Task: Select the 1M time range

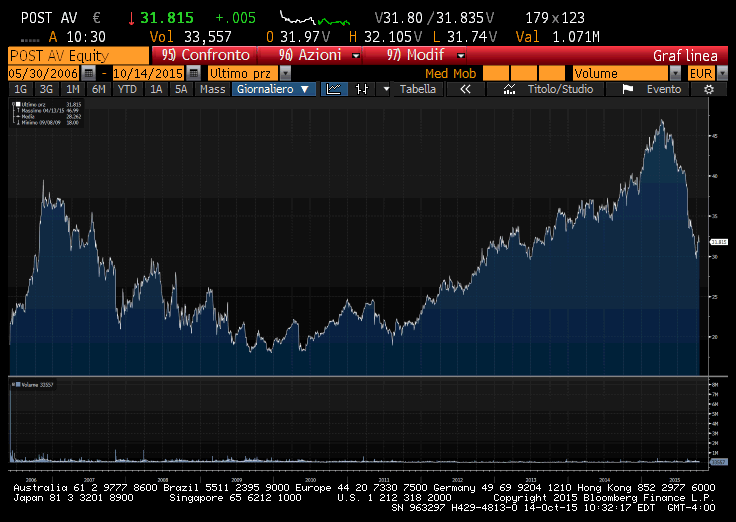Action: coord(72,89)
